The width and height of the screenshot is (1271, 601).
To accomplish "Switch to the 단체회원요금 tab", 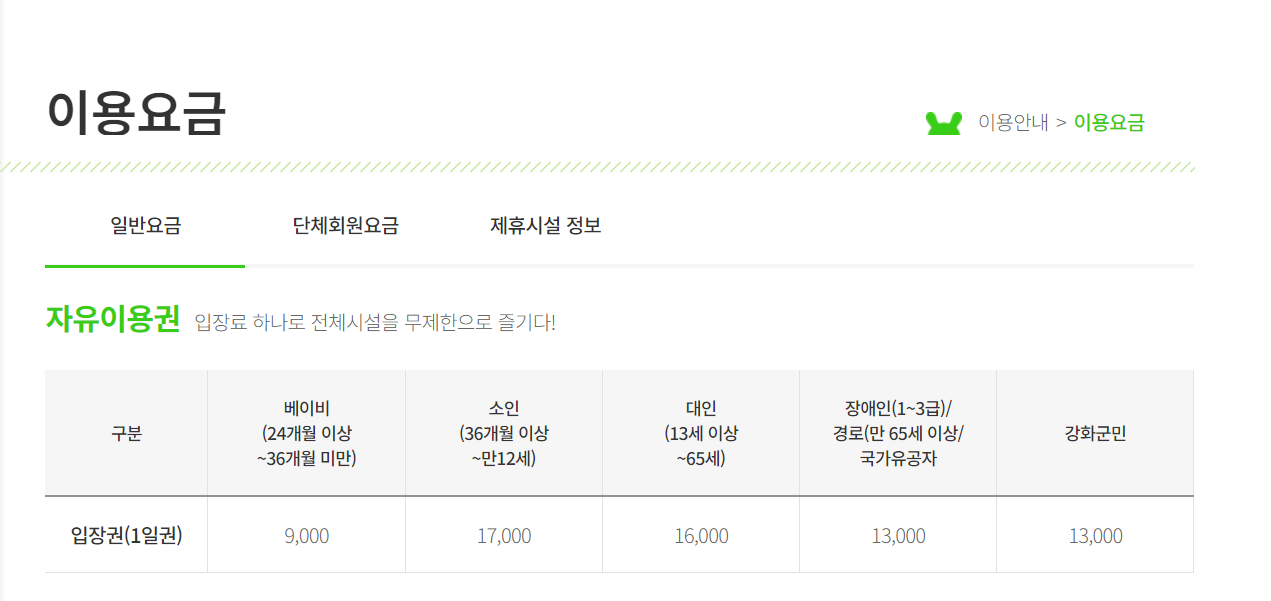I will coord(345,226).
